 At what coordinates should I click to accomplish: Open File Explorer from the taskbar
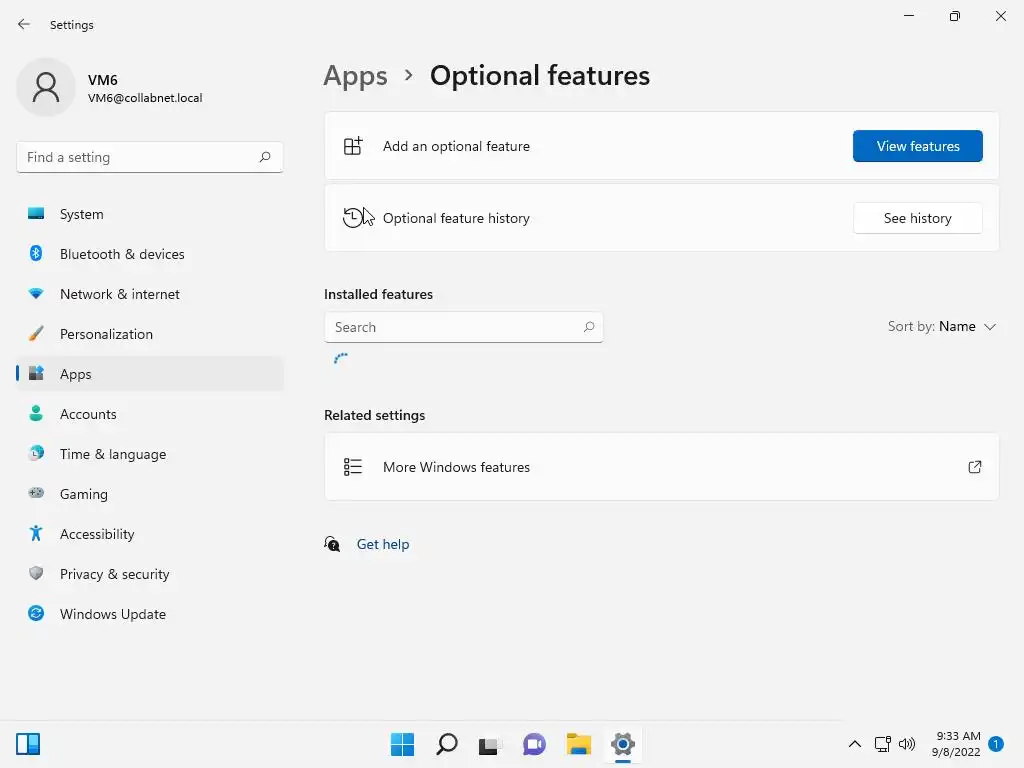tap(578, 744)
